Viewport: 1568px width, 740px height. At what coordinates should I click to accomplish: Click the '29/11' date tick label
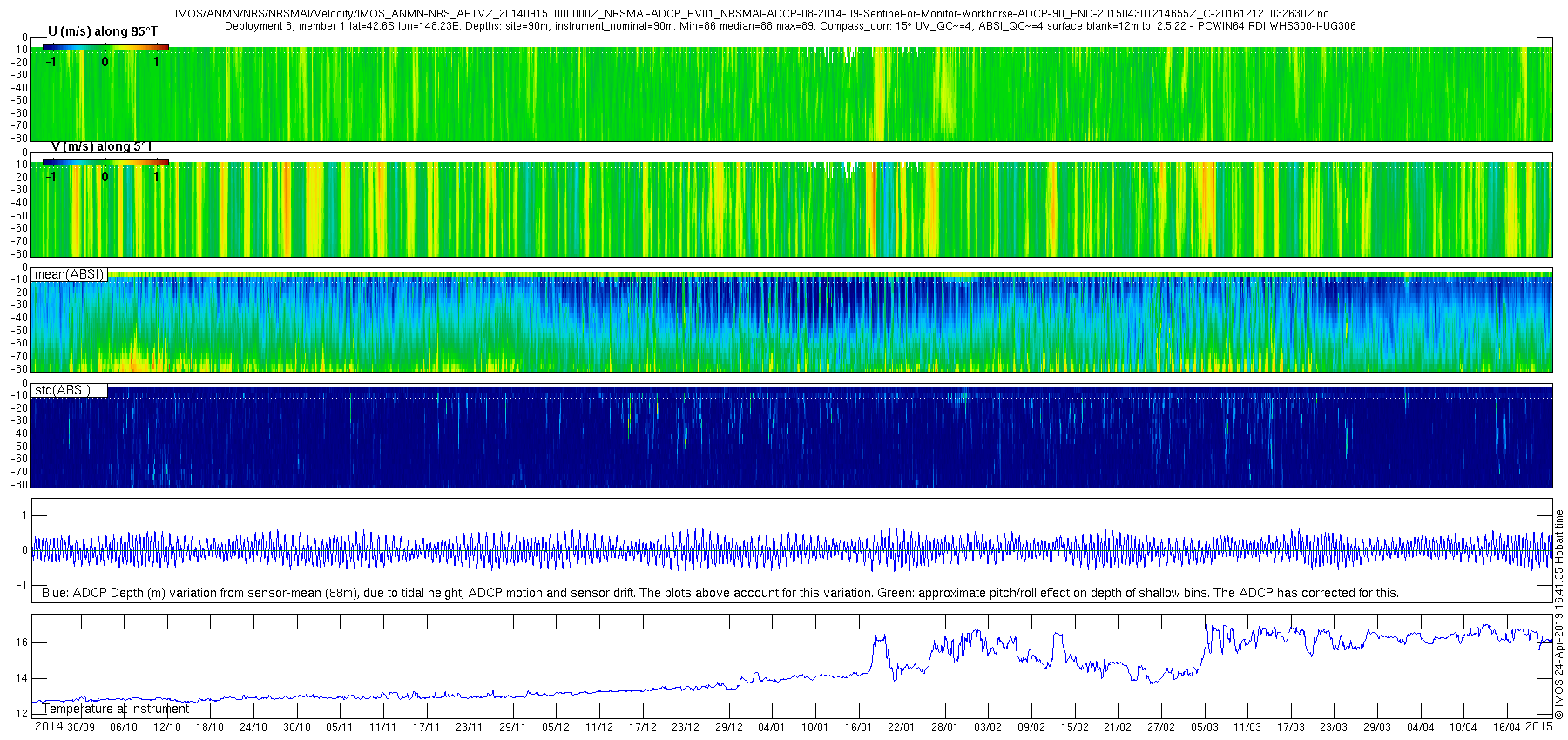(x=513, y=728)
